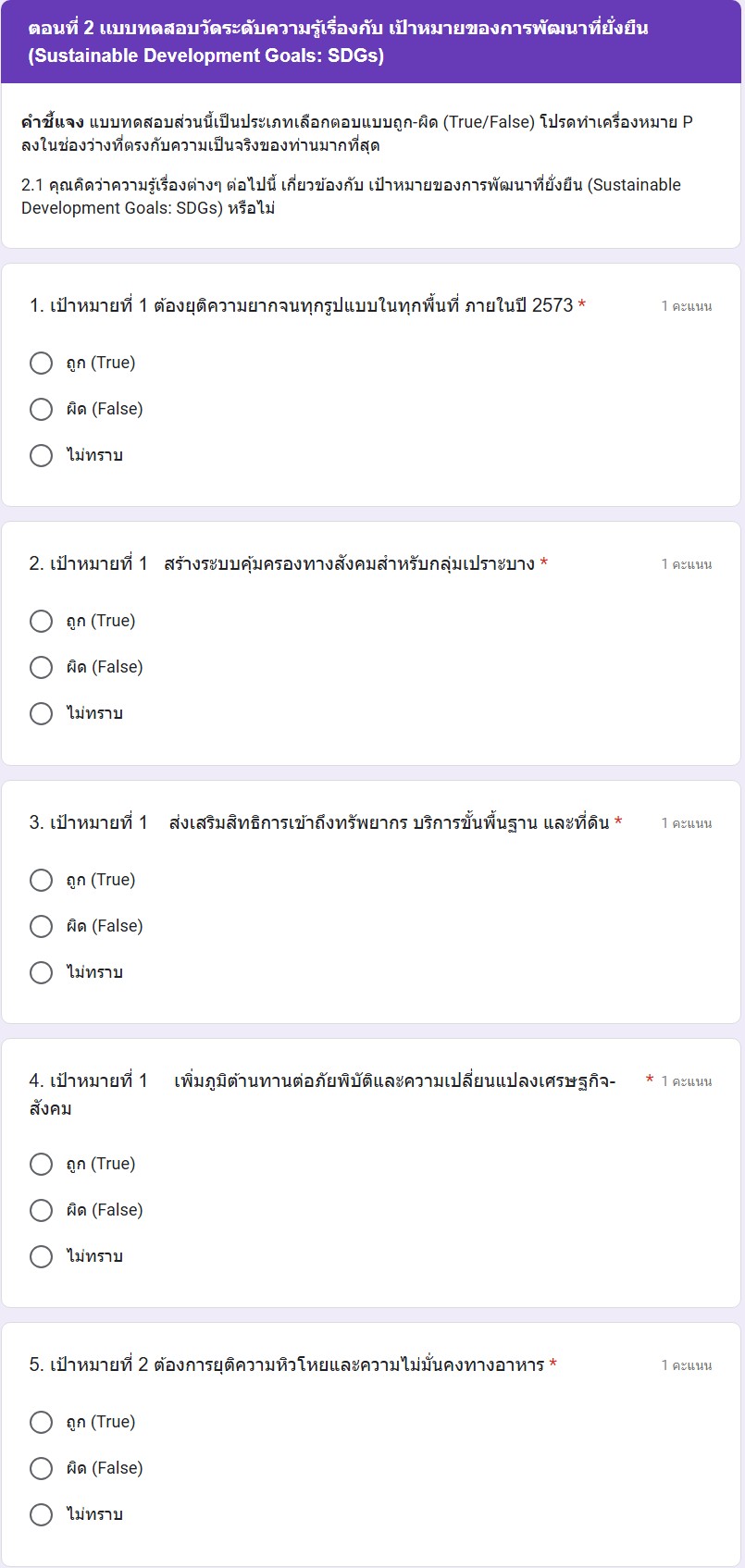Choose ผิด (False) for question 1
Viewport: 745px width, 1568px height.
pos(41,409)
